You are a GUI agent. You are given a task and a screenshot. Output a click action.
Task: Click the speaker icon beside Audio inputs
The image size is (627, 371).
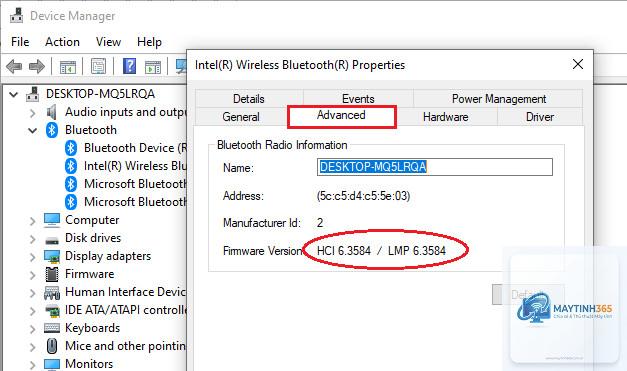click(52, 112)
